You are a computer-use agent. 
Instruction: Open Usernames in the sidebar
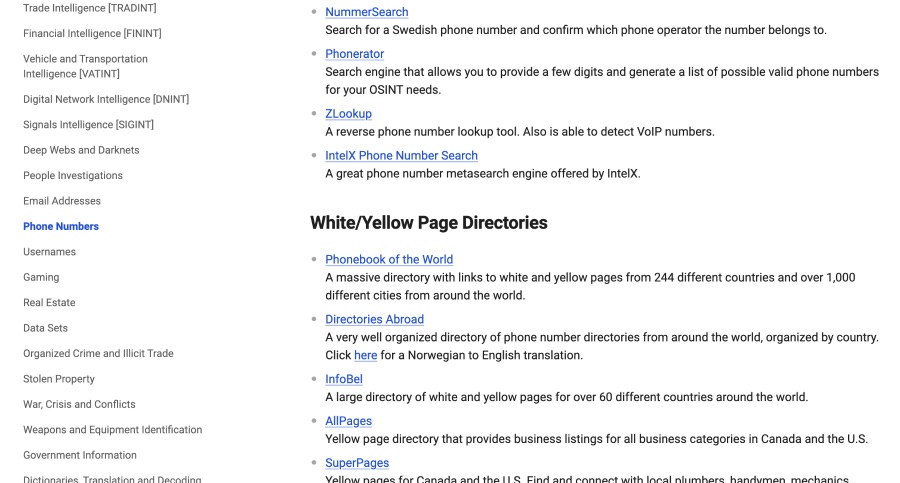49,252
